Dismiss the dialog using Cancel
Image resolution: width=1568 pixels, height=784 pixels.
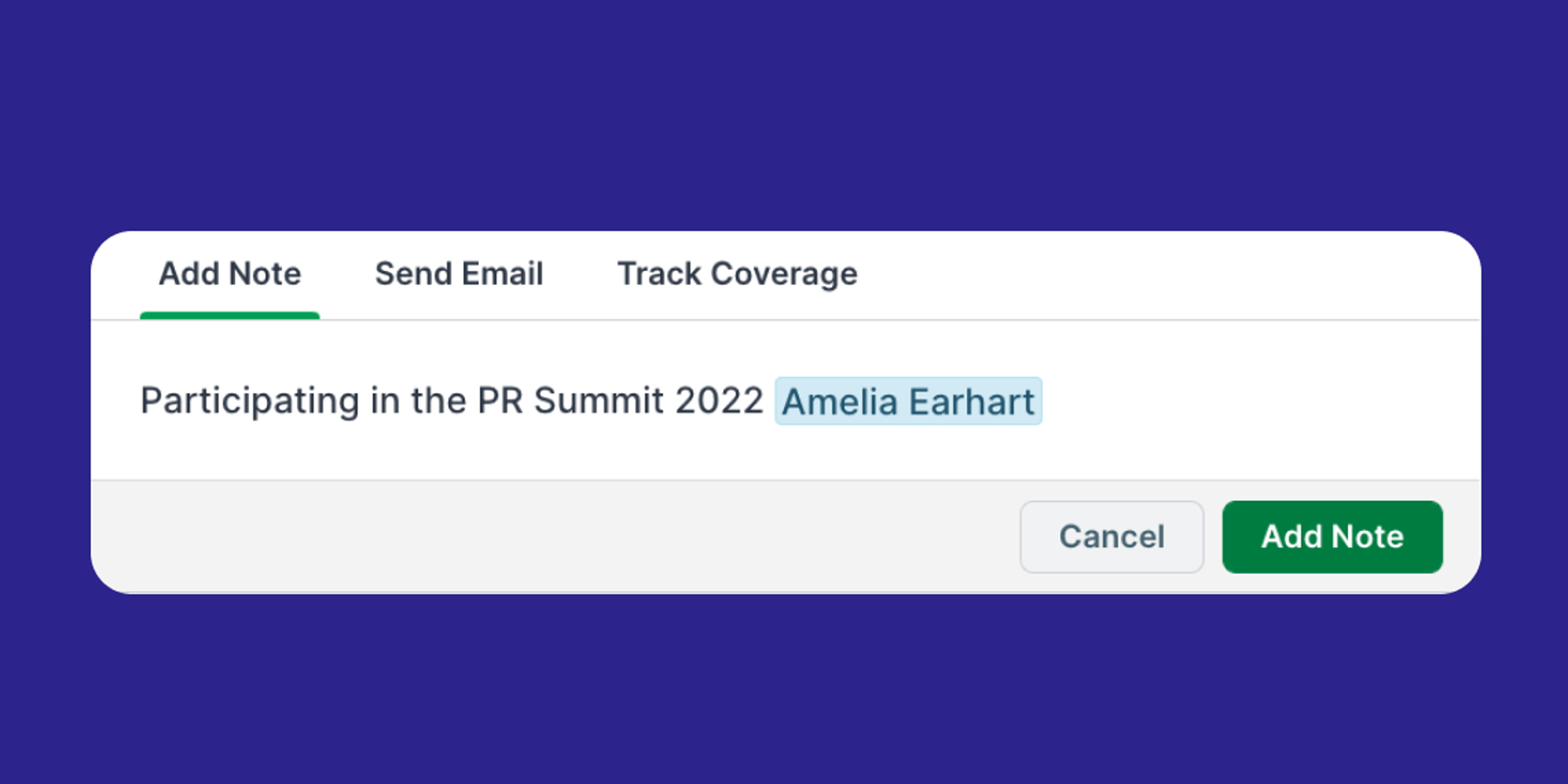(x=1112, y=536)
